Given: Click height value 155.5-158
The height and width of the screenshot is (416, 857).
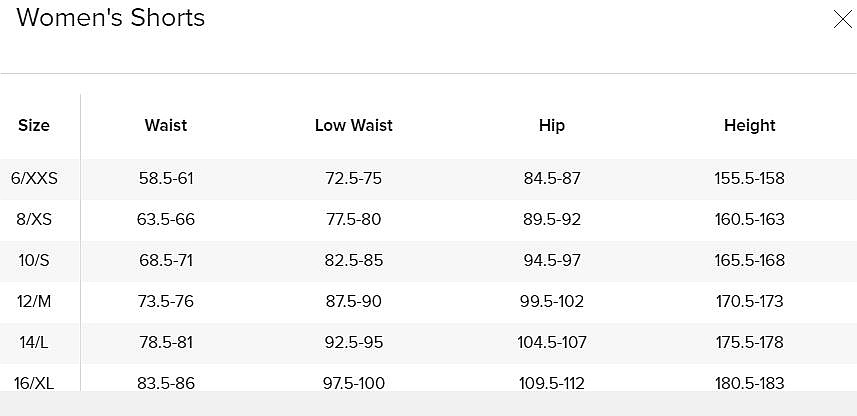Looking at the screenshot, I should coord(750,179).
